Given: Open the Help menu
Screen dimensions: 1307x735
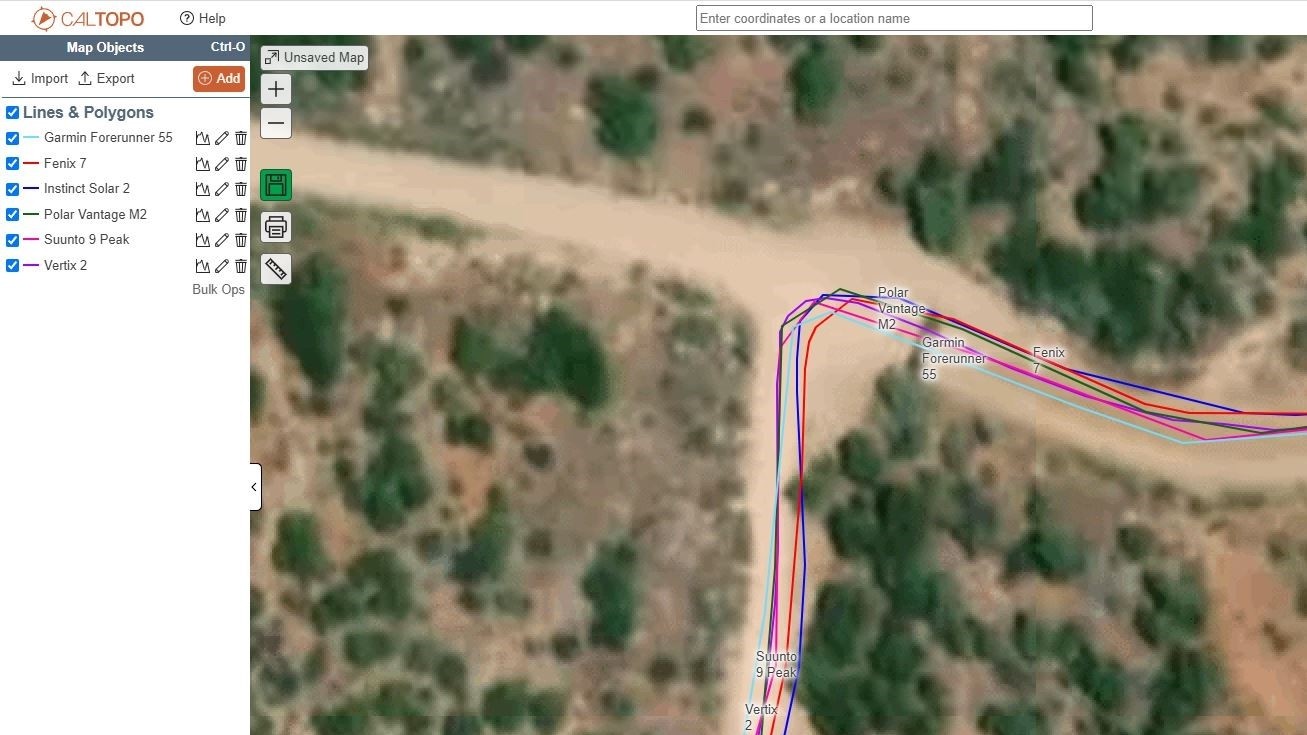Looking at the screenshot, I should [203, 18].
